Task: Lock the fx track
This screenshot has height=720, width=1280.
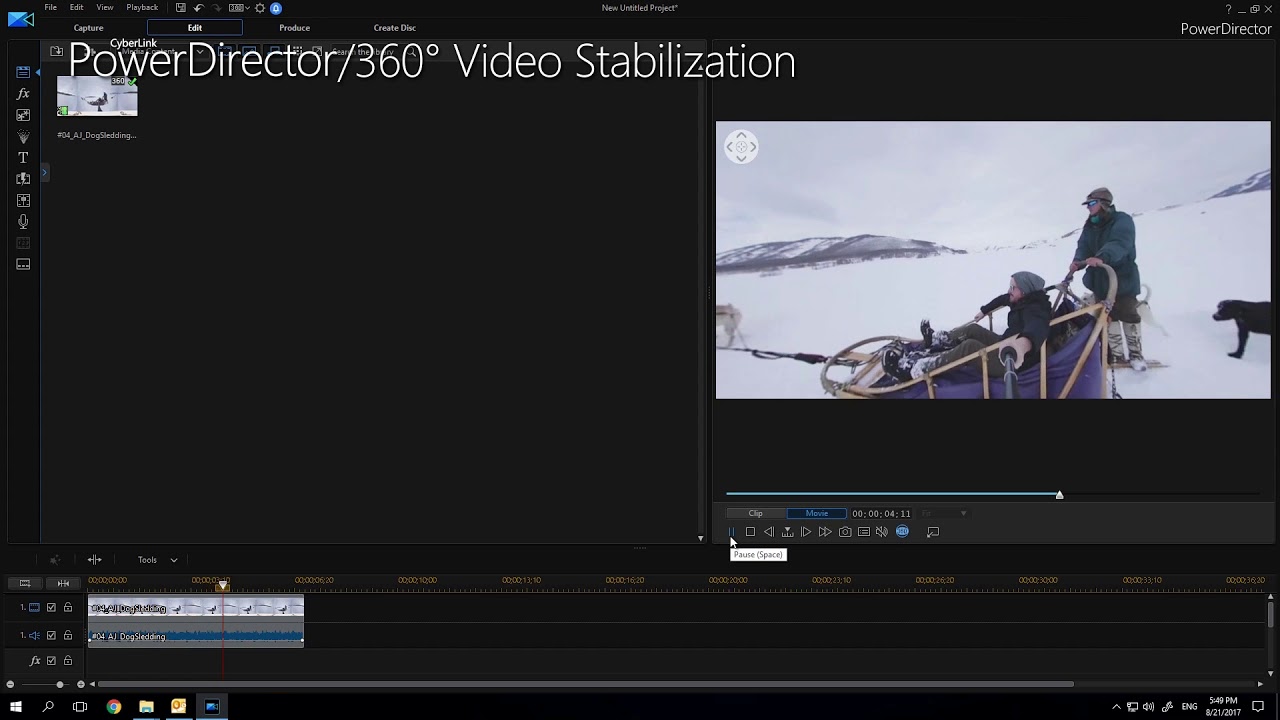Action: click(68, 661)
